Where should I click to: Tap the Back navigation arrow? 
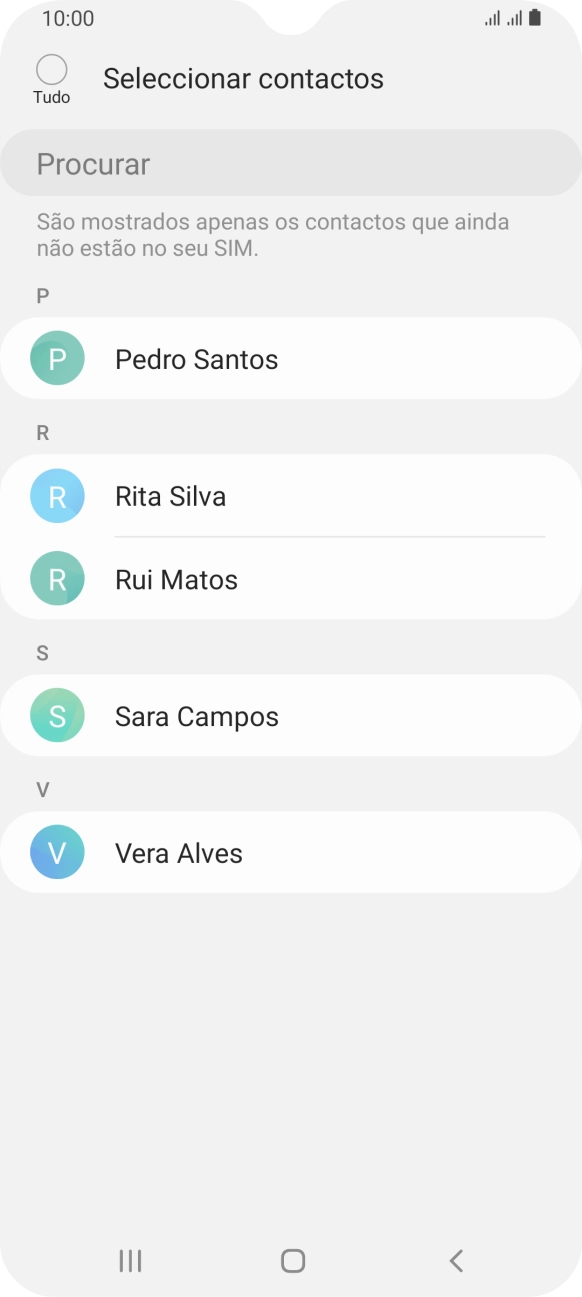coord(456,1261)
